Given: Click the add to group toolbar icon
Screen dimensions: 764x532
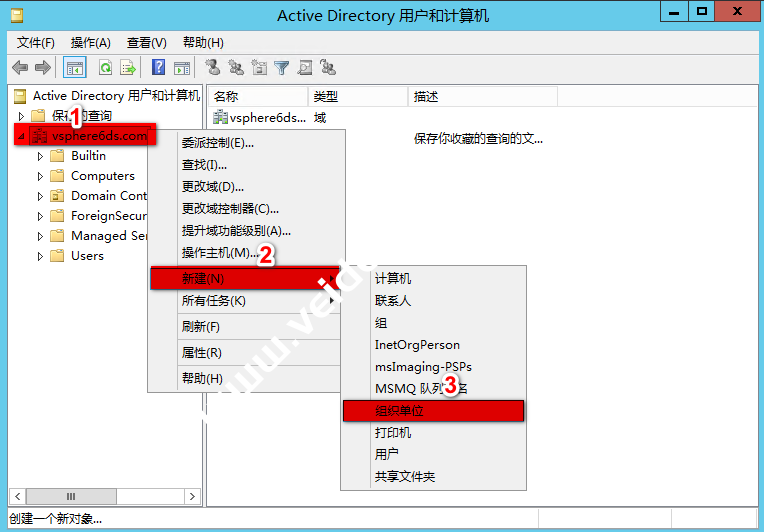Looking at the screenshot, I should pyautogui.click(x=328, y=67).
